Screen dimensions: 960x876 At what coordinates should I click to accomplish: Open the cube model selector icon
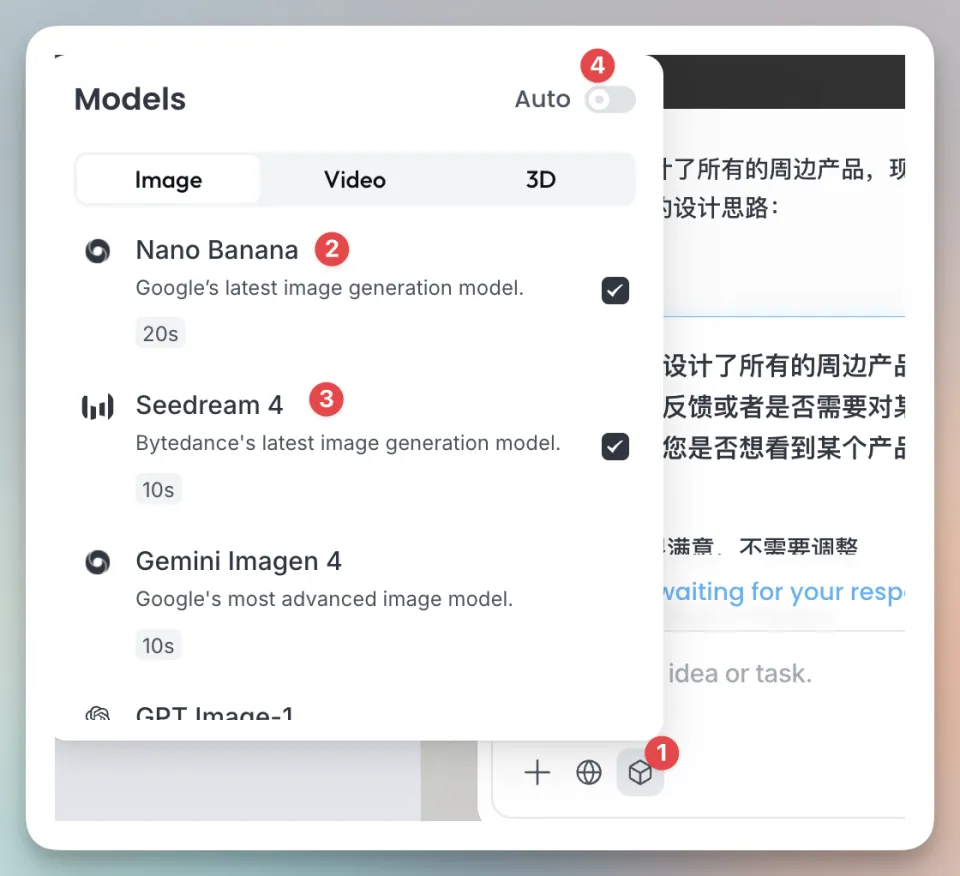click(640, 772)
